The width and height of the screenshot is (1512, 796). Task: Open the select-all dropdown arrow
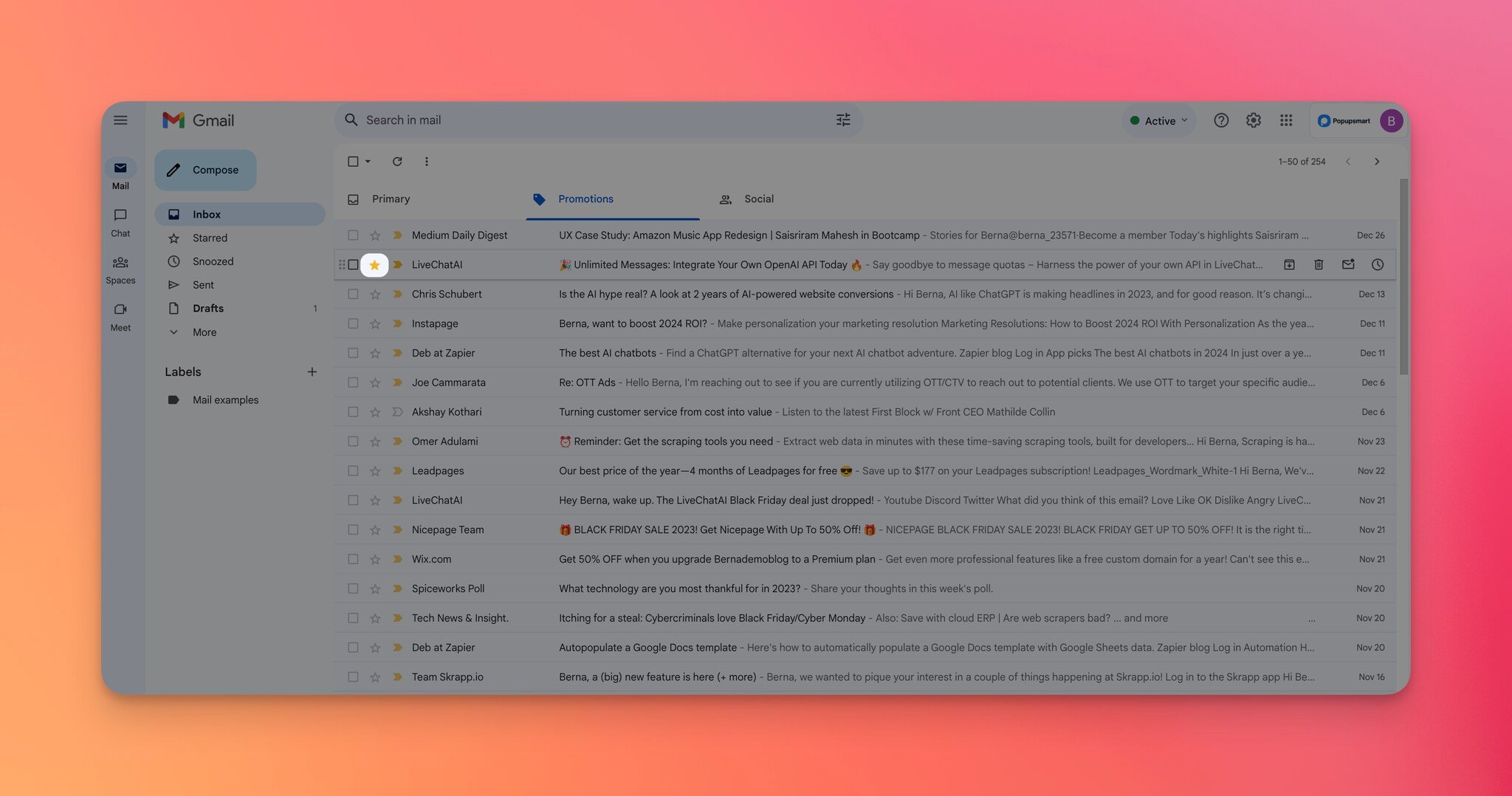[368, 161]
